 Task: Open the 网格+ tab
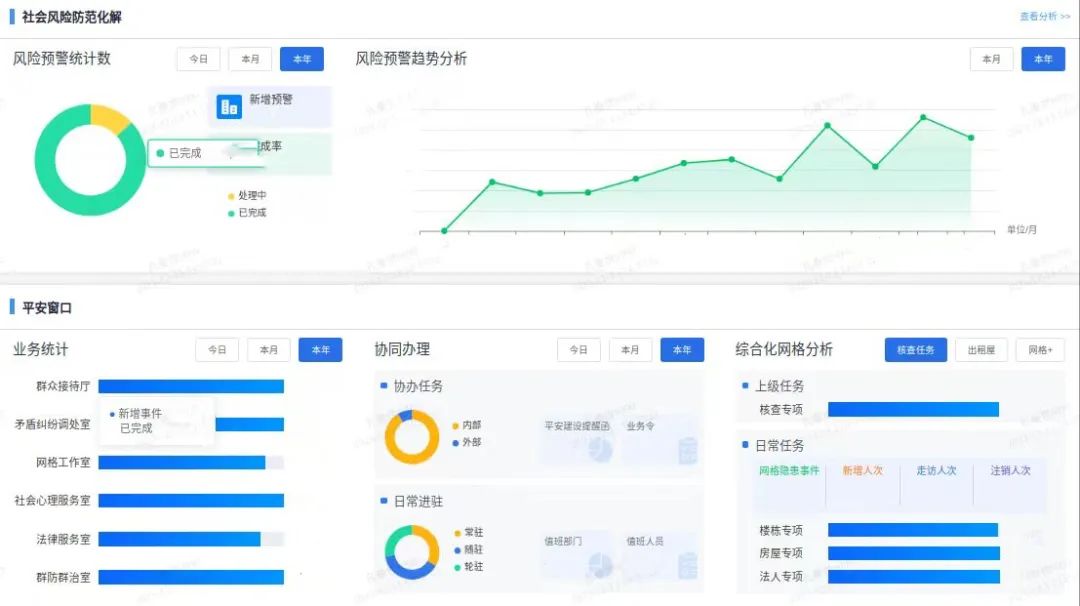[1040, 350]
